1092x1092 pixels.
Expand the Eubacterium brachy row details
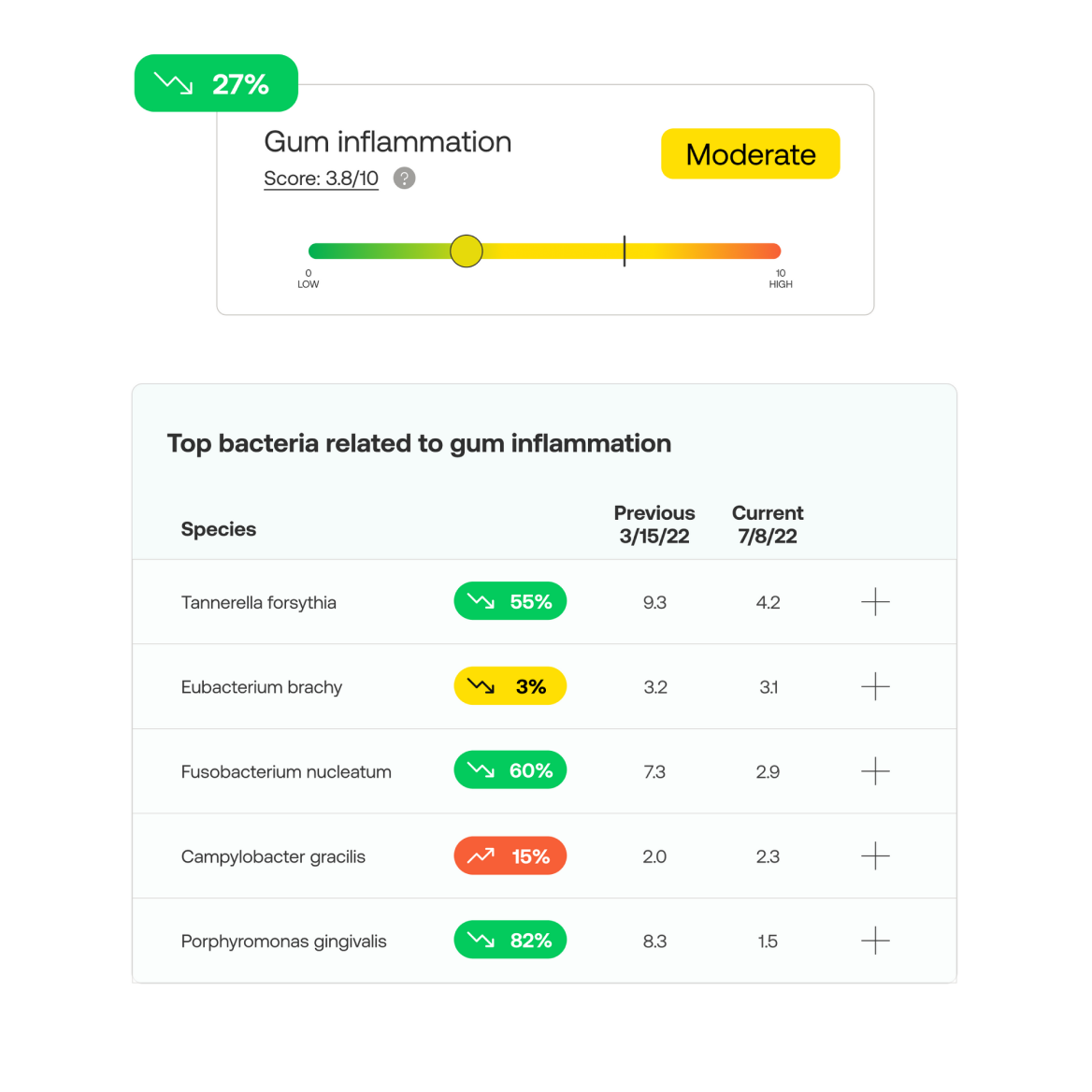pos(875,686)
